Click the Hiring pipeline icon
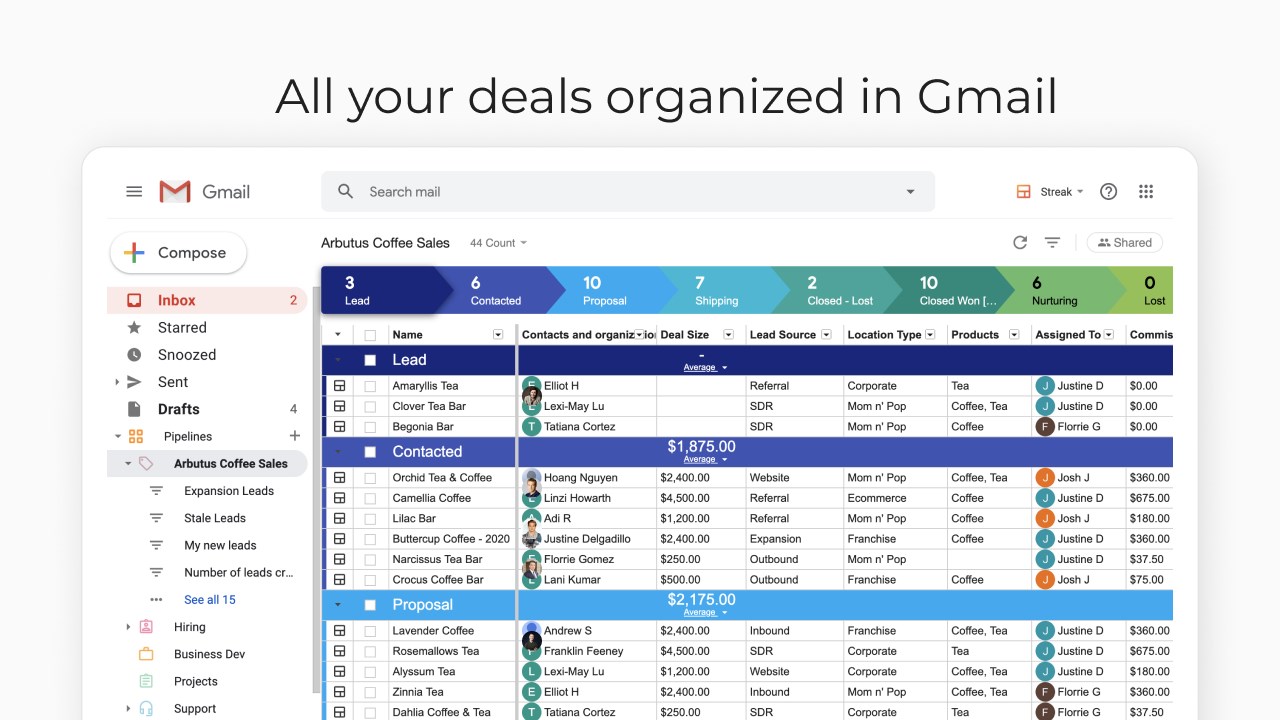The image size is (1280, 720). (146, 627)
